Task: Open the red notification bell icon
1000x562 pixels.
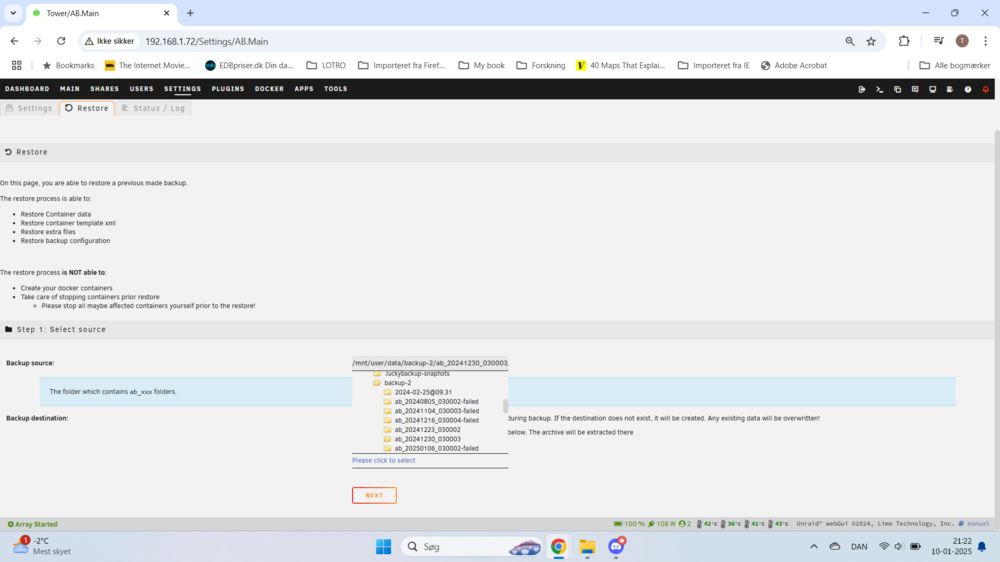Action: click(x=985, y=89)
